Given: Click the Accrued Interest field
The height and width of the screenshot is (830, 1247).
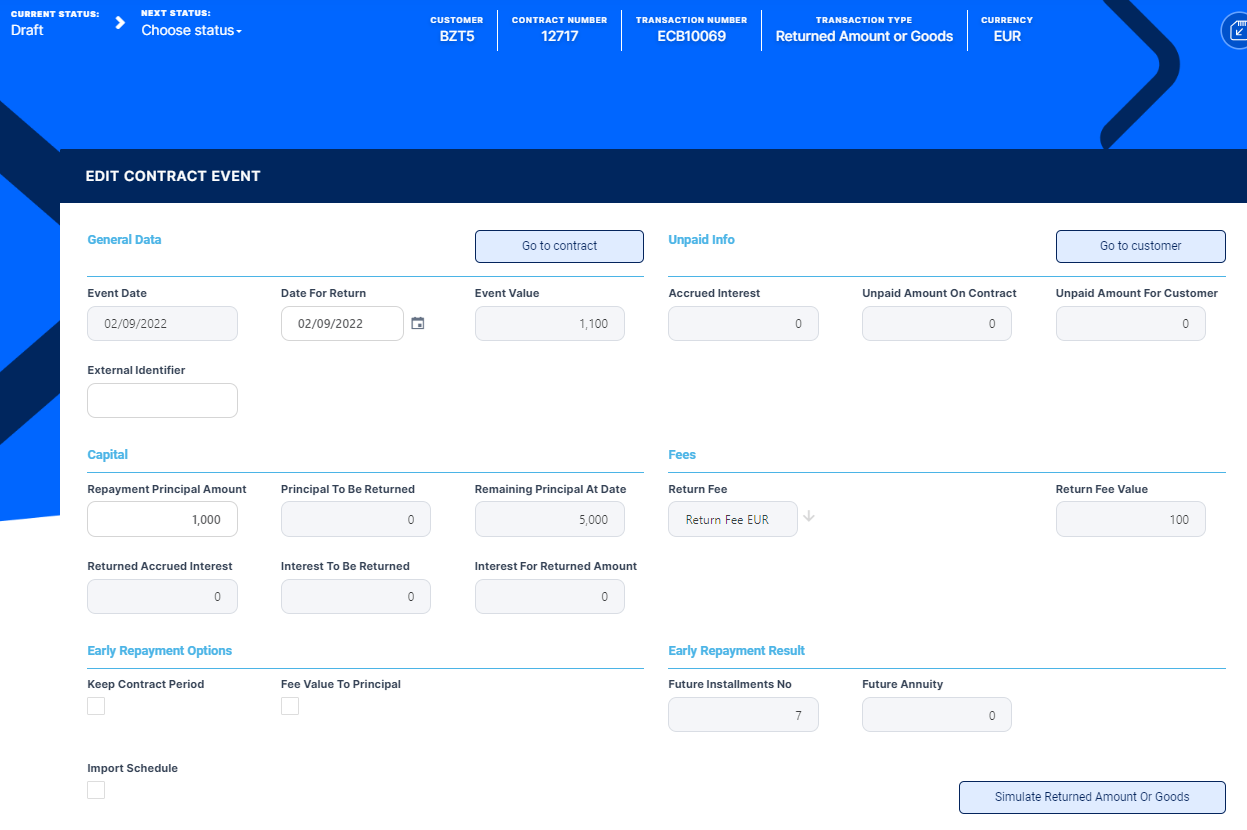Looking at the screenshot, I should click(x=742, y=323).
